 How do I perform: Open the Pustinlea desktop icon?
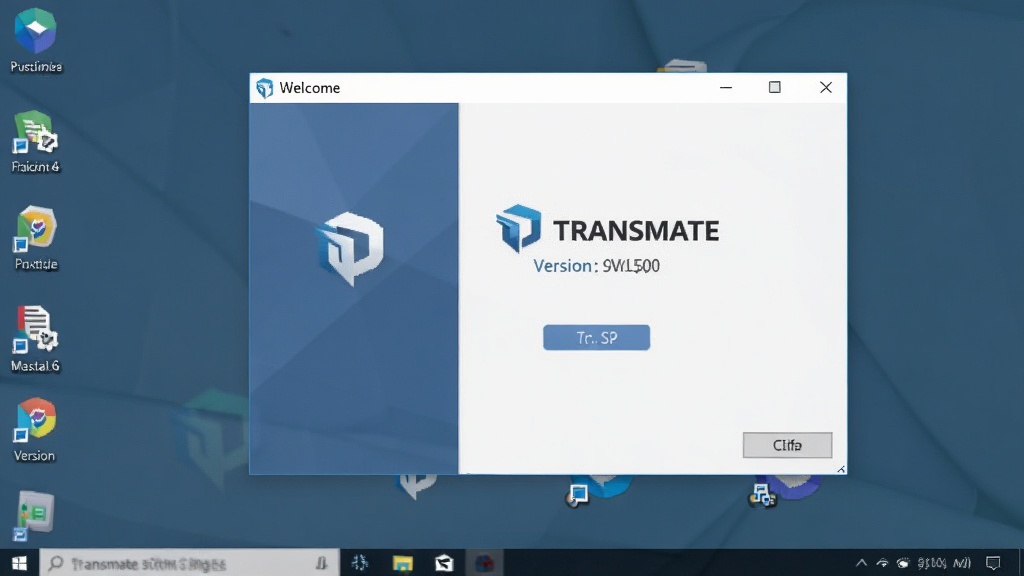point(35,40)
